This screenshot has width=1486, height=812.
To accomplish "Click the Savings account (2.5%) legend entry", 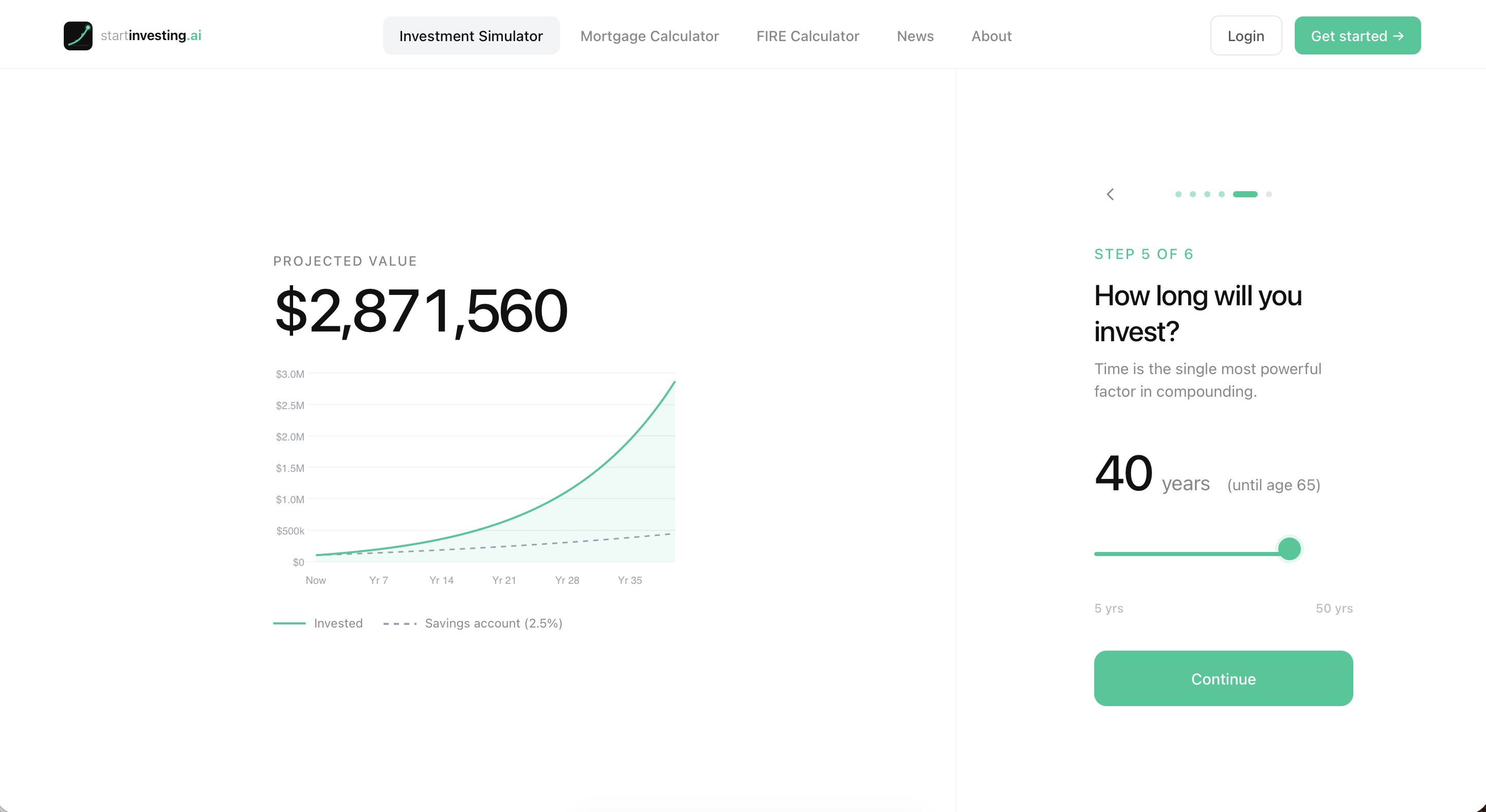I will [473, 623].
